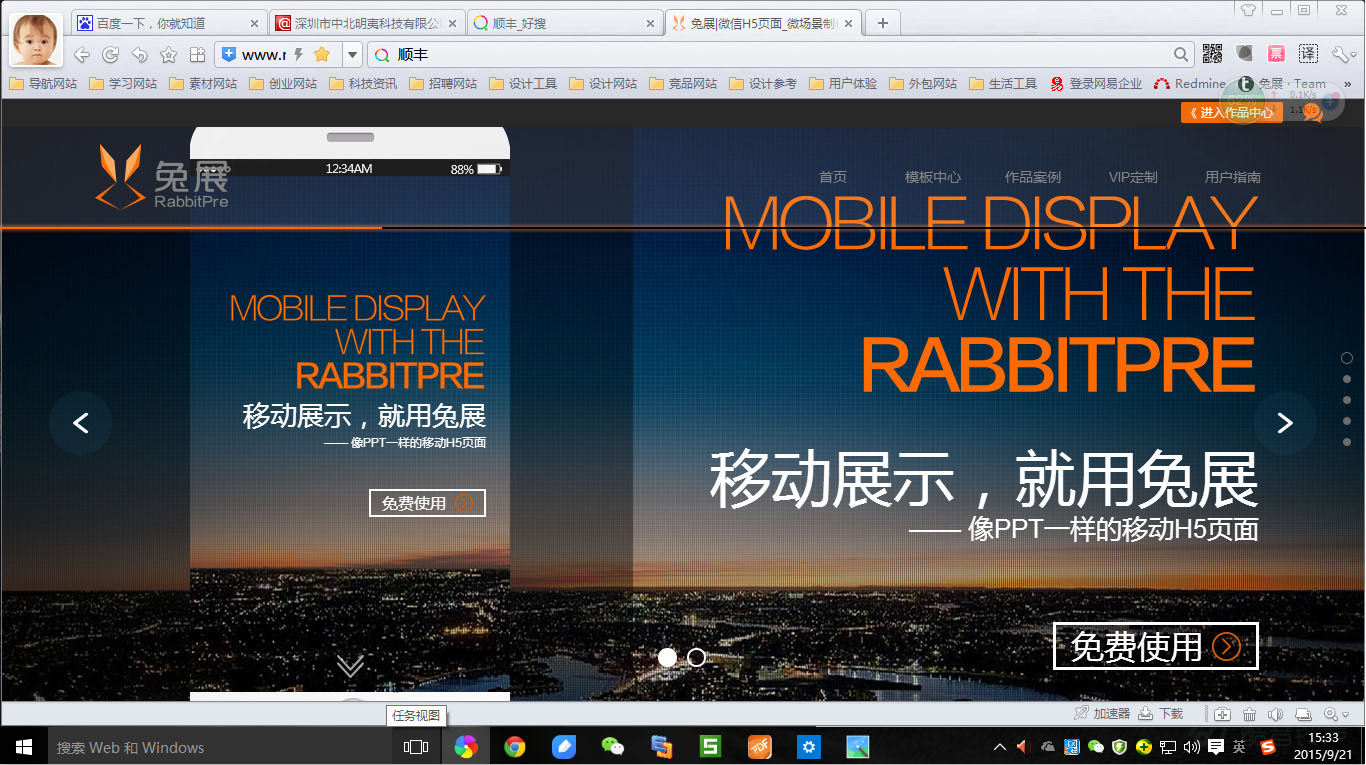Click the magnifier search button
Viewport: 1366px width, 765px height.
point(1181,55)
